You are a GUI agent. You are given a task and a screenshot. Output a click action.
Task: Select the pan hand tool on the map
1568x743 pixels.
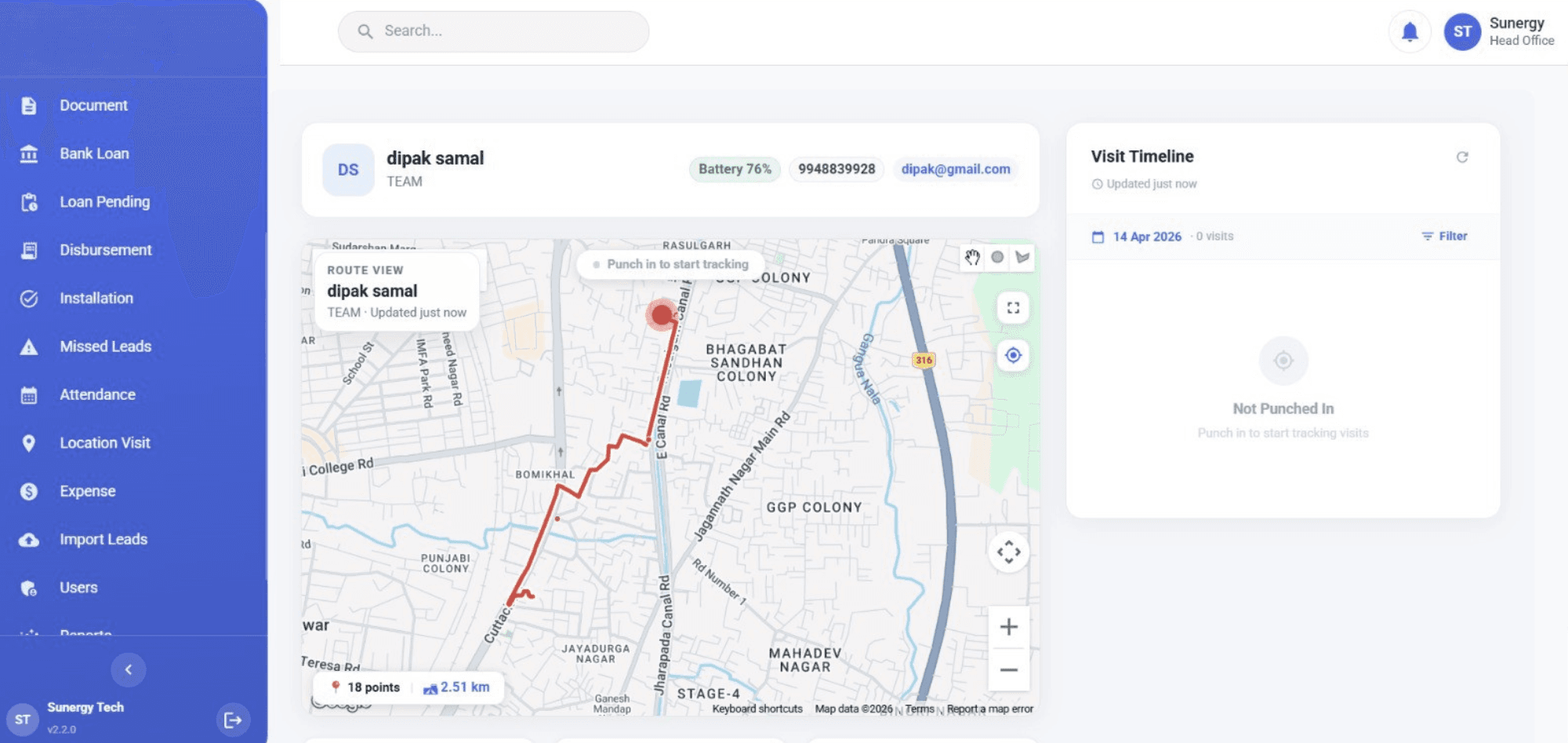click(973, 257)
